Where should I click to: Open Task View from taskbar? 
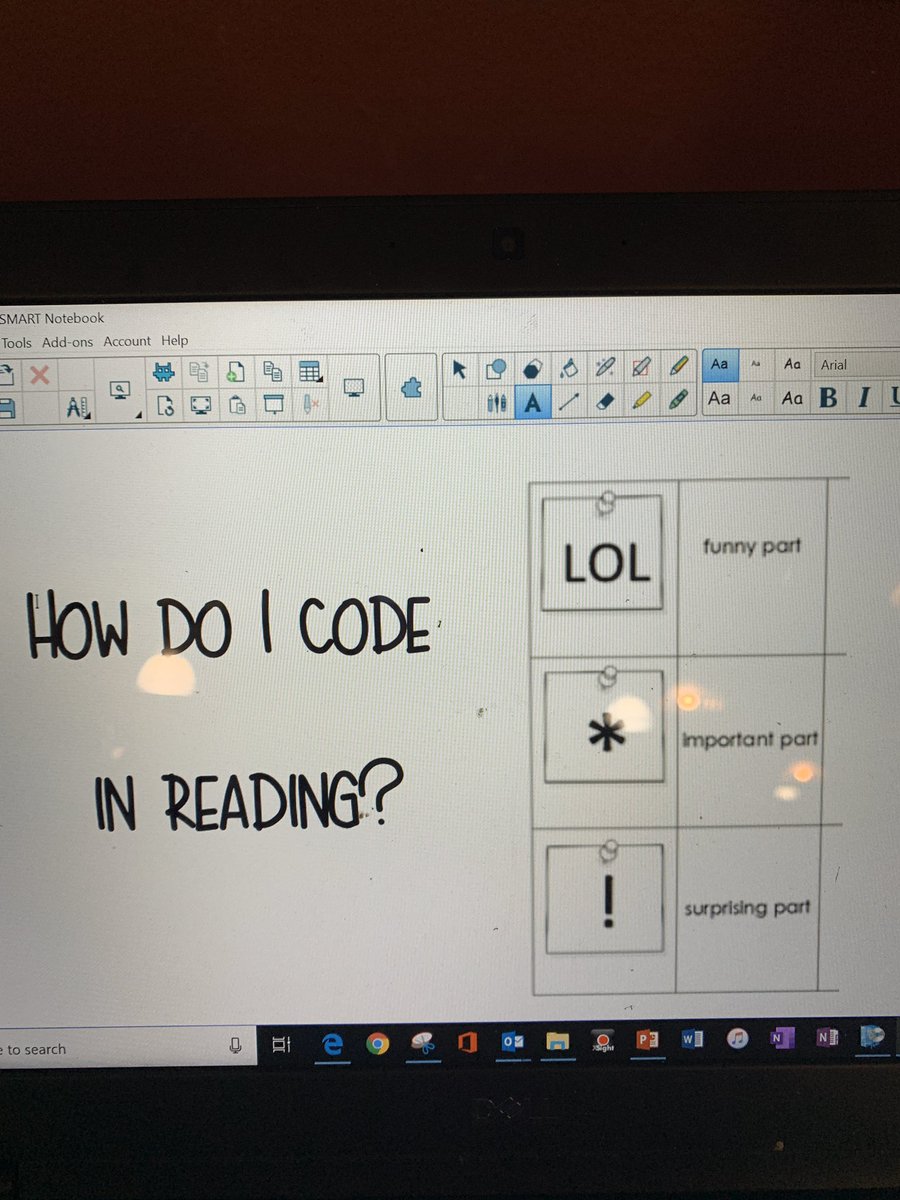coord(281,1046)
